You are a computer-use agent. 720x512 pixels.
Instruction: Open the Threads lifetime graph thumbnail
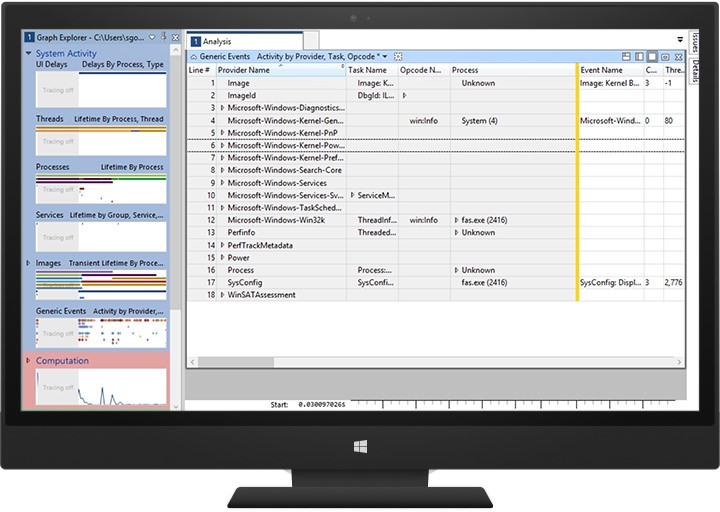(x=101, y=141)
